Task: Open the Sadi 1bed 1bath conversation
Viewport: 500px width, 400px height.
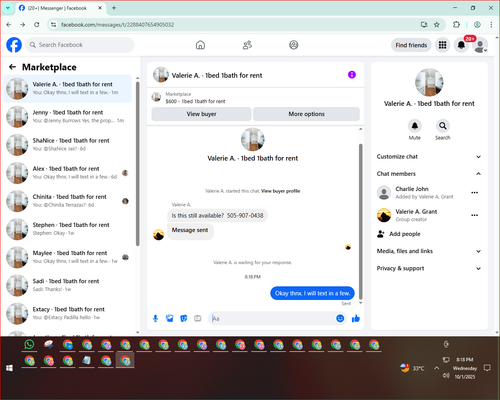Action: coord(68,285)
